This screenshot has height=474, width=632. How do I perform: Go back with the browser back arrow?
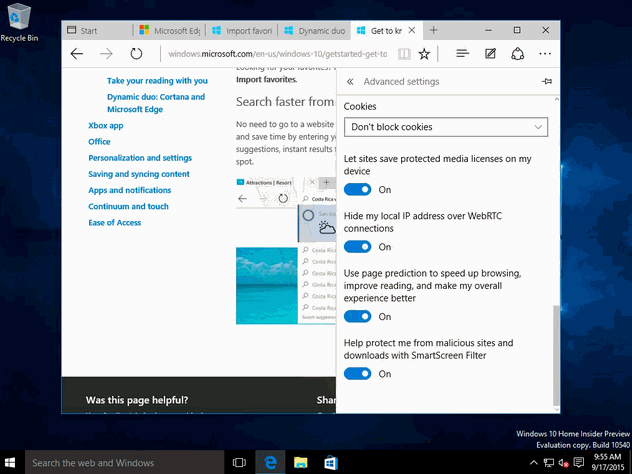77,54
